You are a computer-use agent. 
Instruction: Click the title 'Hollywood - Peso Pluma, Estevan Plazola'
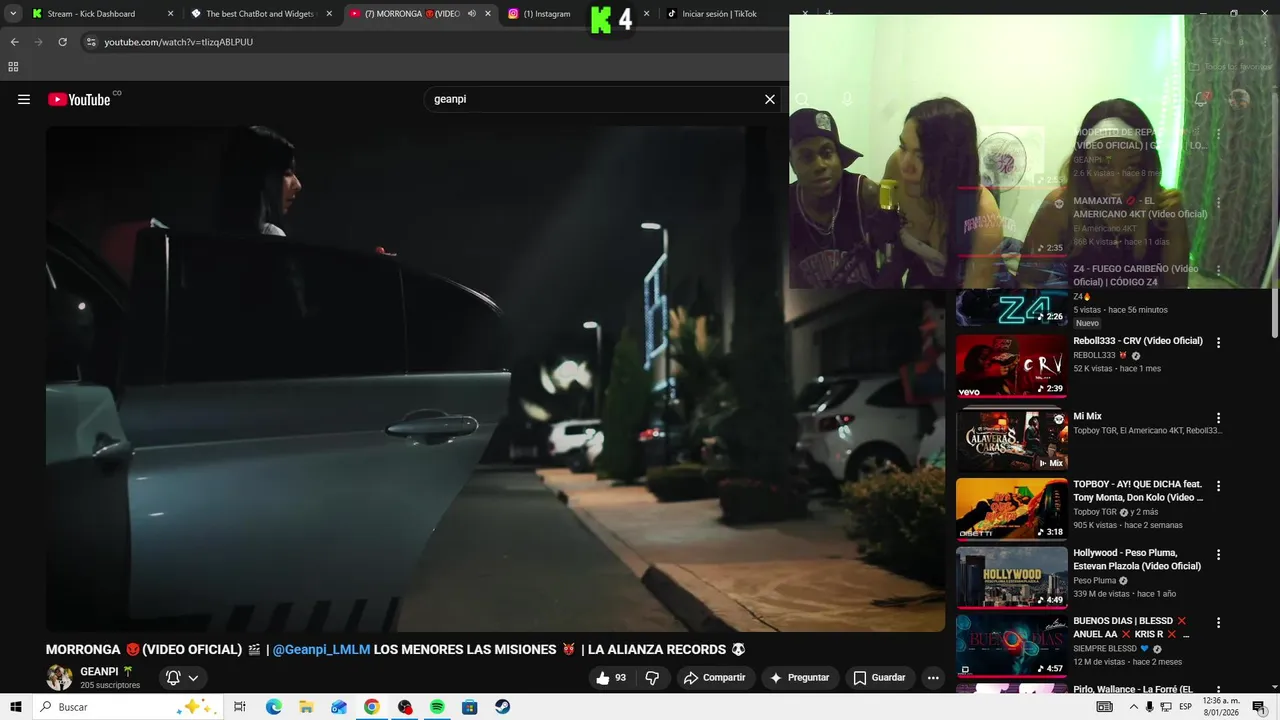point(1137,559)
